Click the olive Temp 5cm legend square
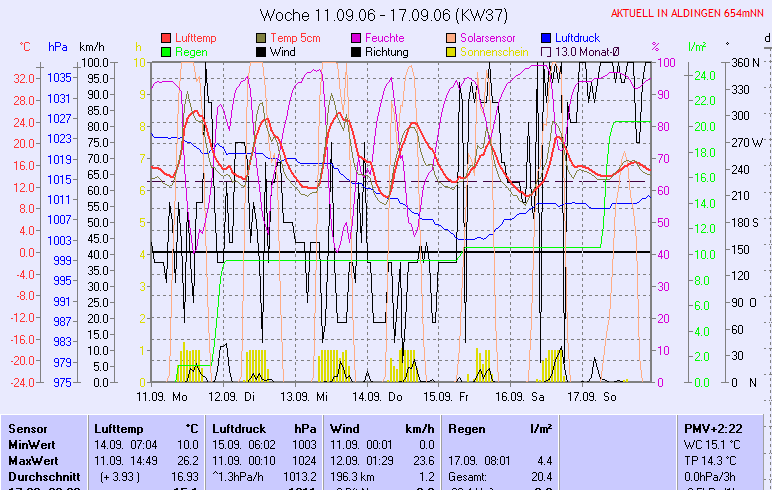Image resolution: width=772 pixels, height=490 pixels. point(262,38)
